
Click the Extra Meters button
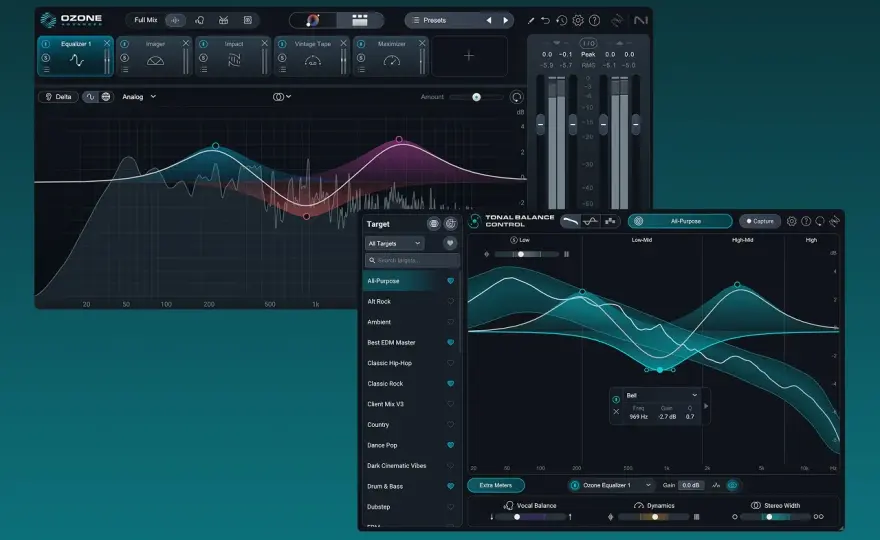click(x=496, y=485)
